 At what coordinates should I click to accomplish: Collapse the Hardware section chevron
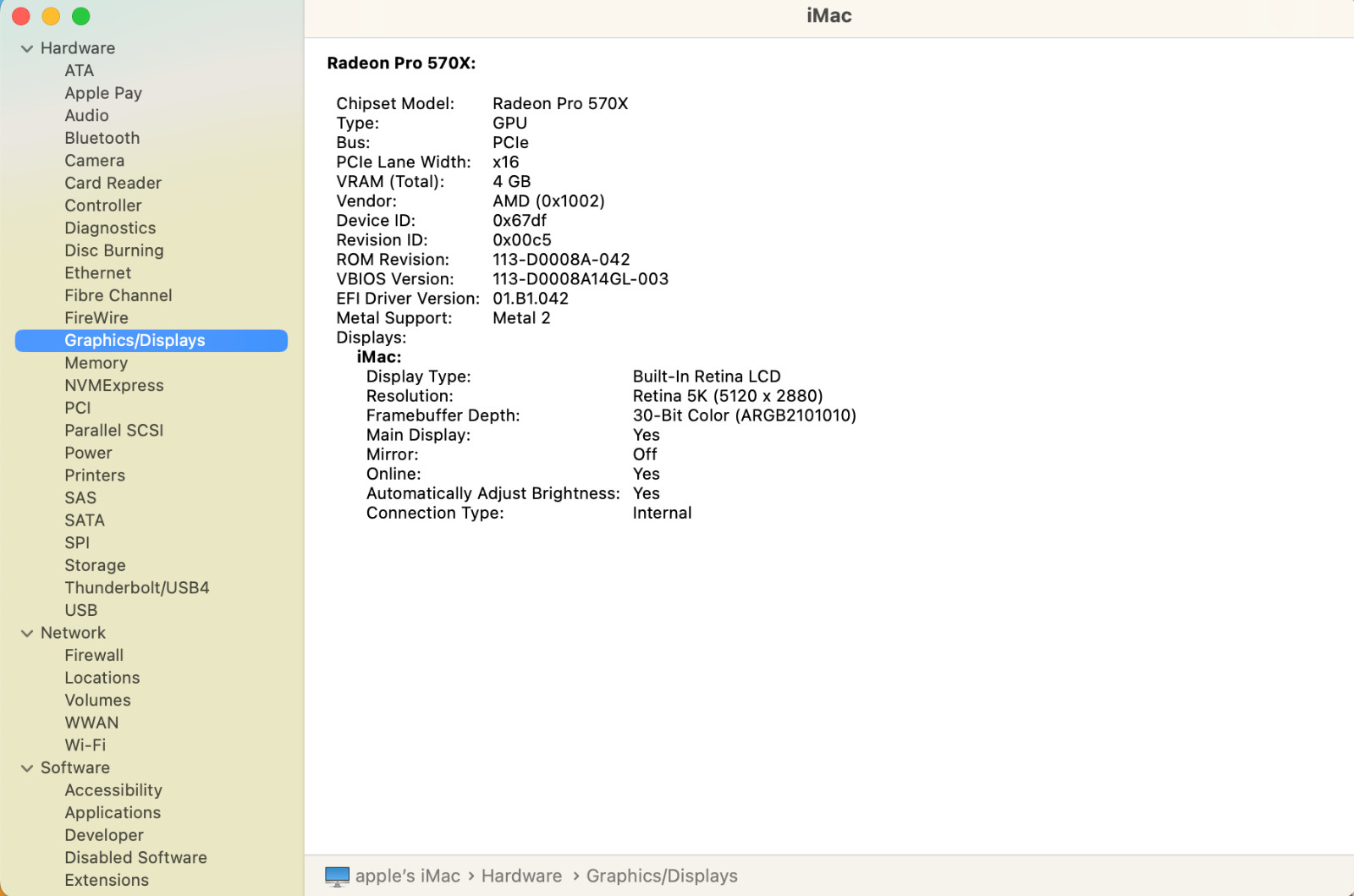click(27, 49)
